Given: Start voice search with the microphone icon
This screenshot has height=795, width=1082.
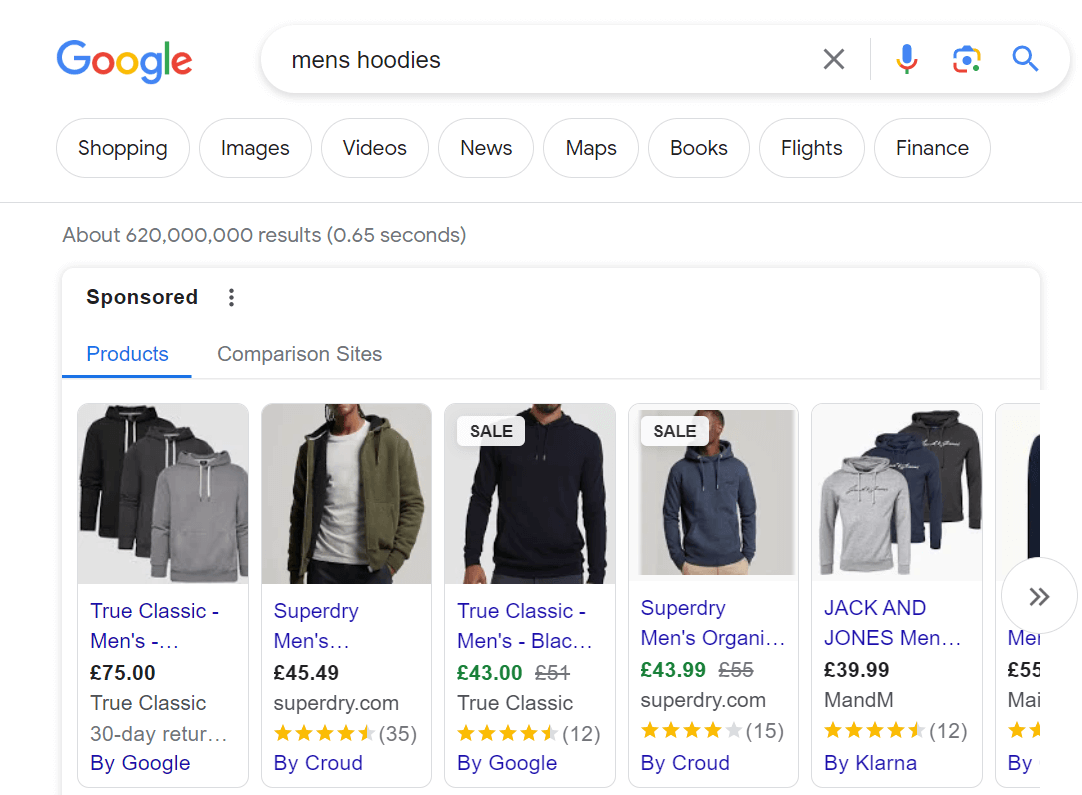Looking at the screenshot, I should tap(907, 59).
